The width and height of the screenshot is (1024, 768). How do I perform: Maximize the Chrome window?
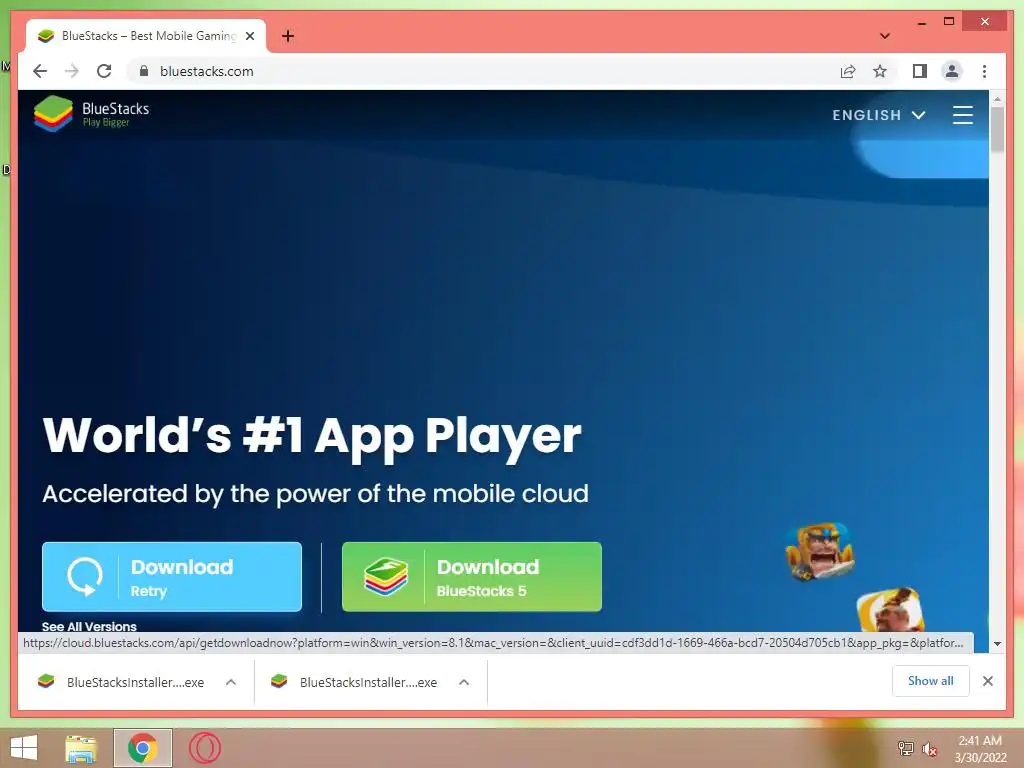pos(949,22)
